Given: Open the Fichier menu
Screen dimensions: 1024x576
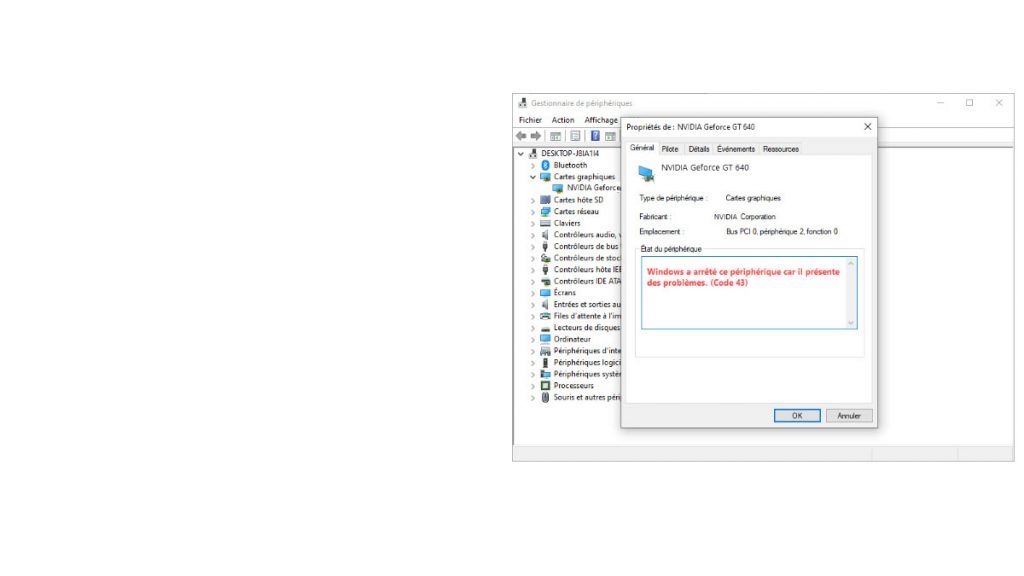Looking at the screenshot, I should 529,120.
